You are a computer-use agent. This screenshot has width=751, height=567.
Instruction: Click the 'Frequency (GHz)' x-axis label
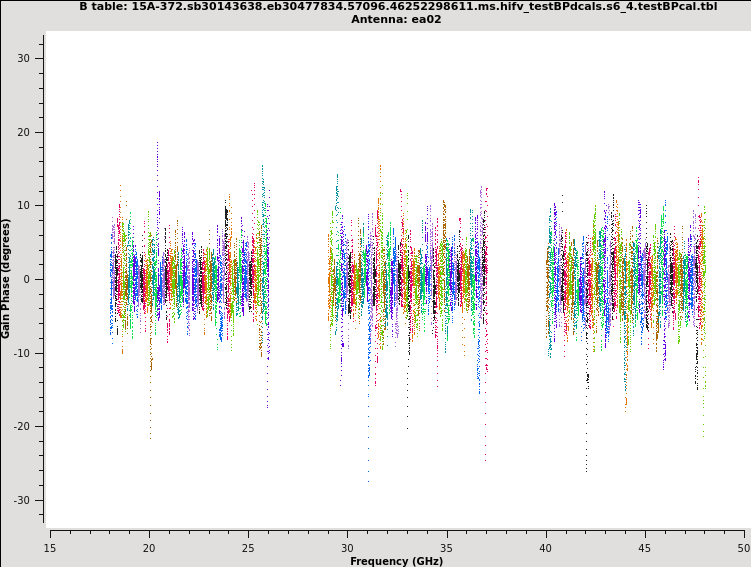coord(396,561)
